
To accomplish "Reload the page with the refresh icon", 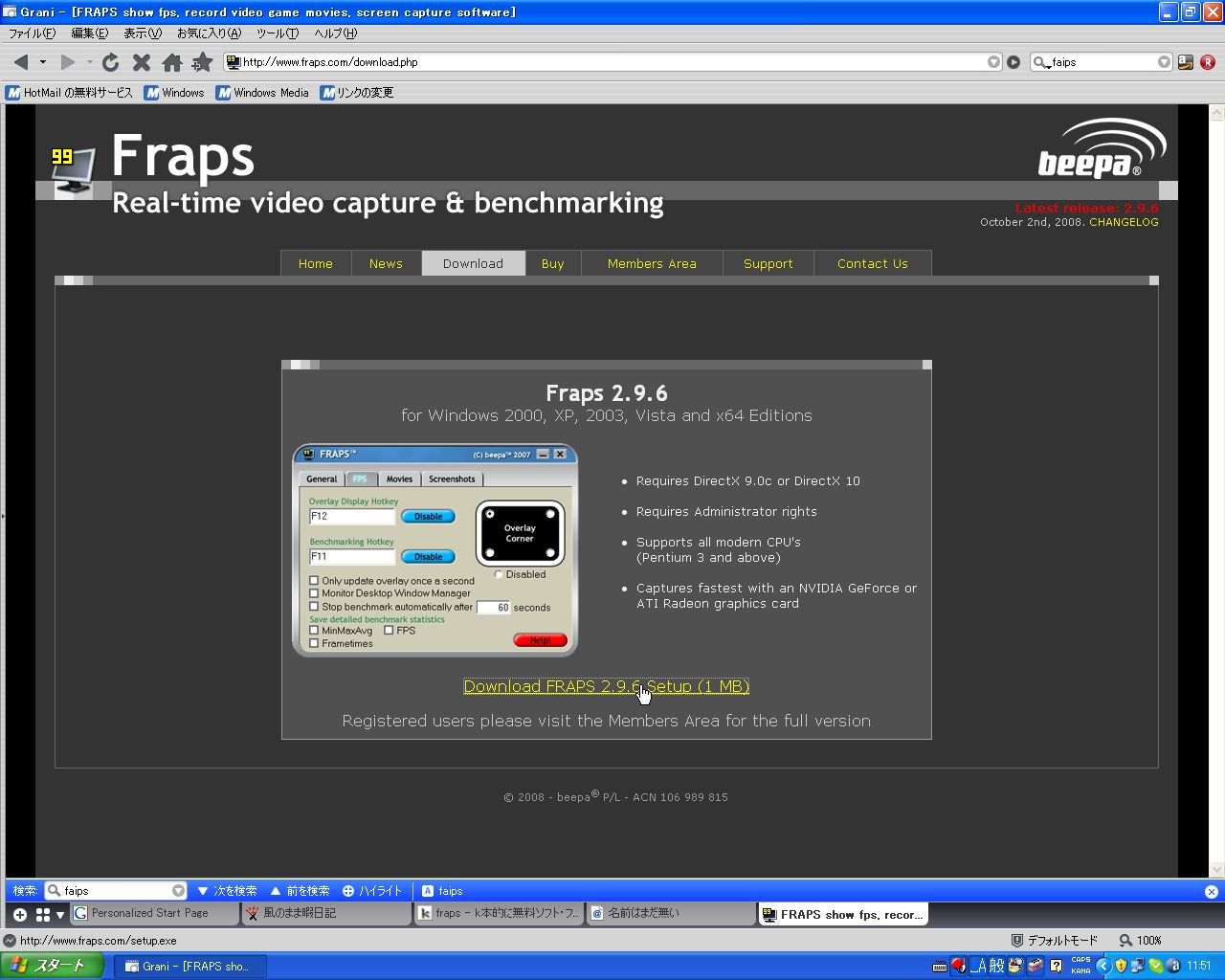I will pos(111,62).
